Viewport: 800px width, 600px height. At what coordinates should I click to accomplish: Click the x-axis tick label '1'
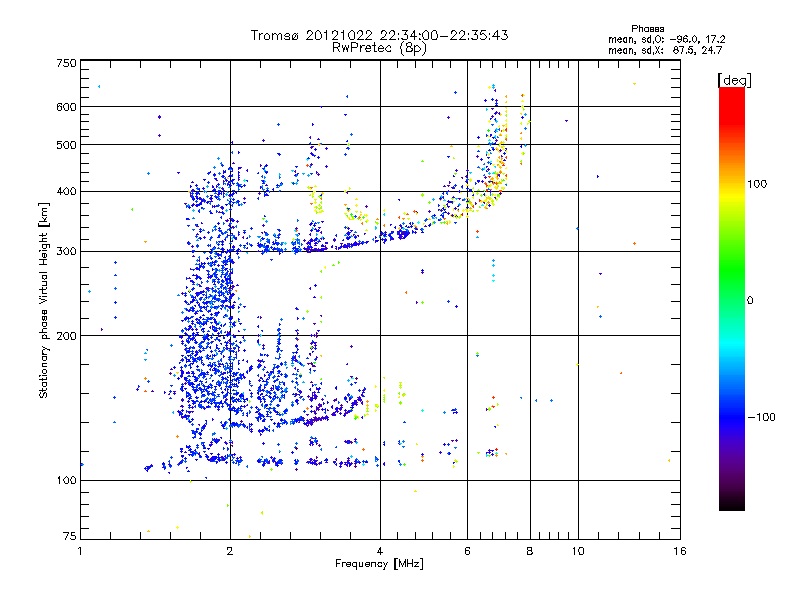(x=80, y=551)
